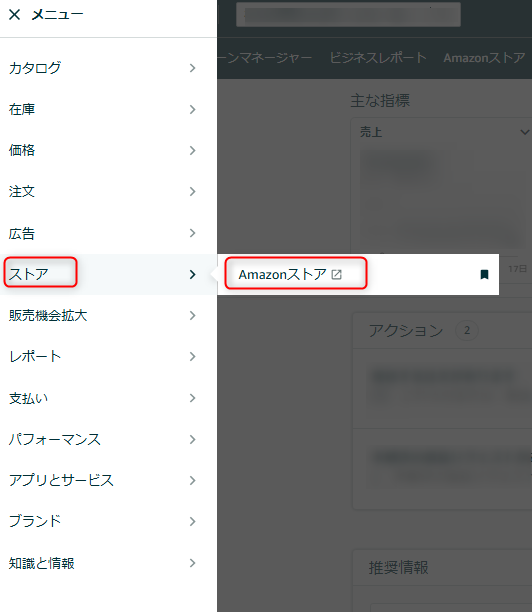This screenshot has height=612, width=532.
Task: Open the アプリとサービス menu item
Action: [x=109, y=480]
